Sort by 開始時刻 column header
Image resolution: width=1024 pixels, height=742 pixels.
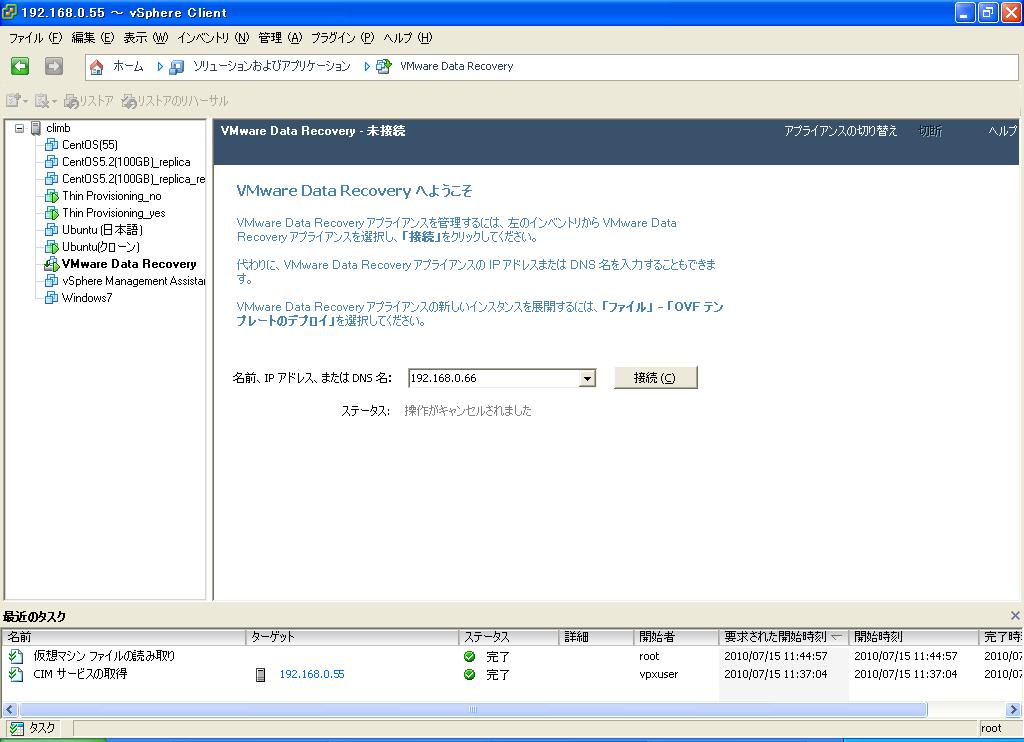point(914,637)
